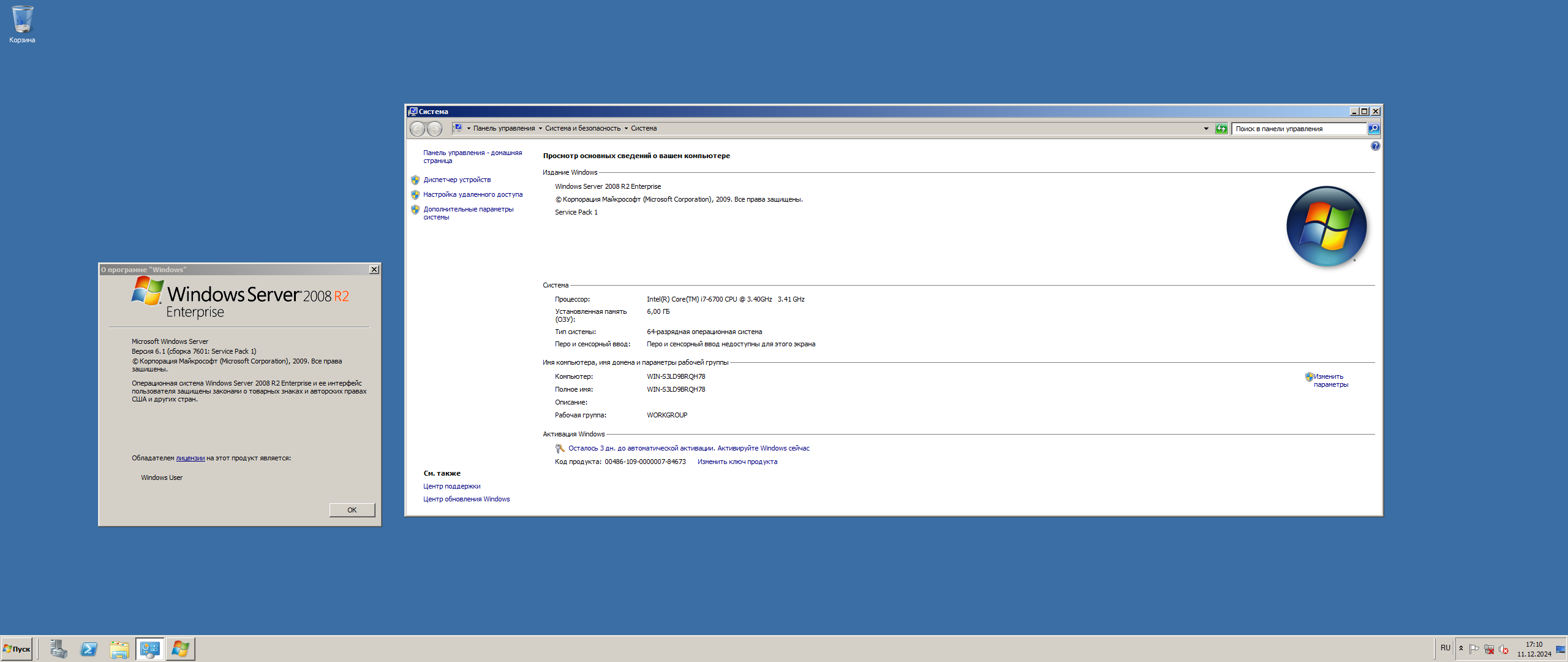Open Windows Explorer from the taskbar
Image resolution: width=1568 pixels, height=662 pixels.
tap(119, 649)
